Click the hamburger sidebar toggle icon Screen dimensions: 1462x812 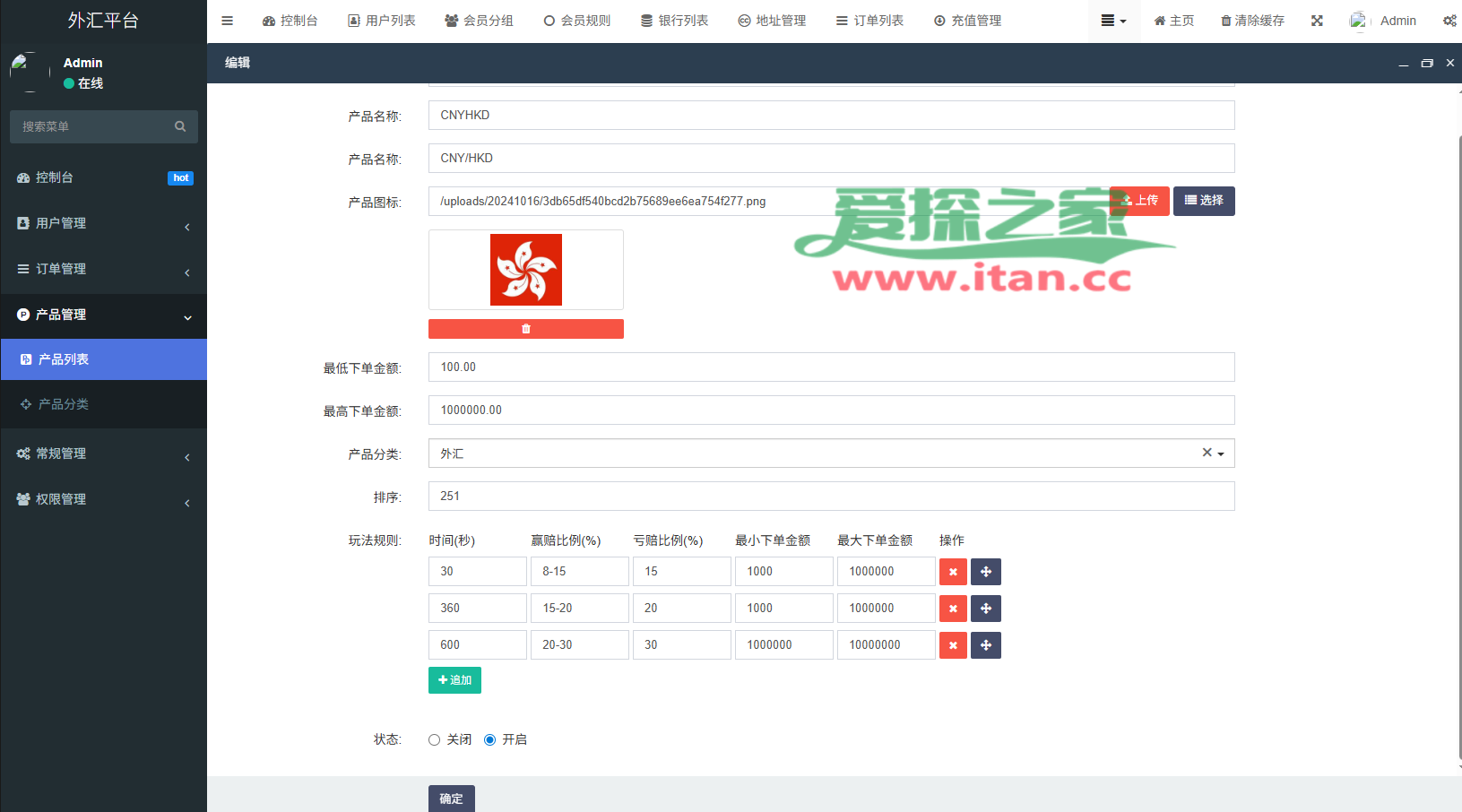pos(227,21)
